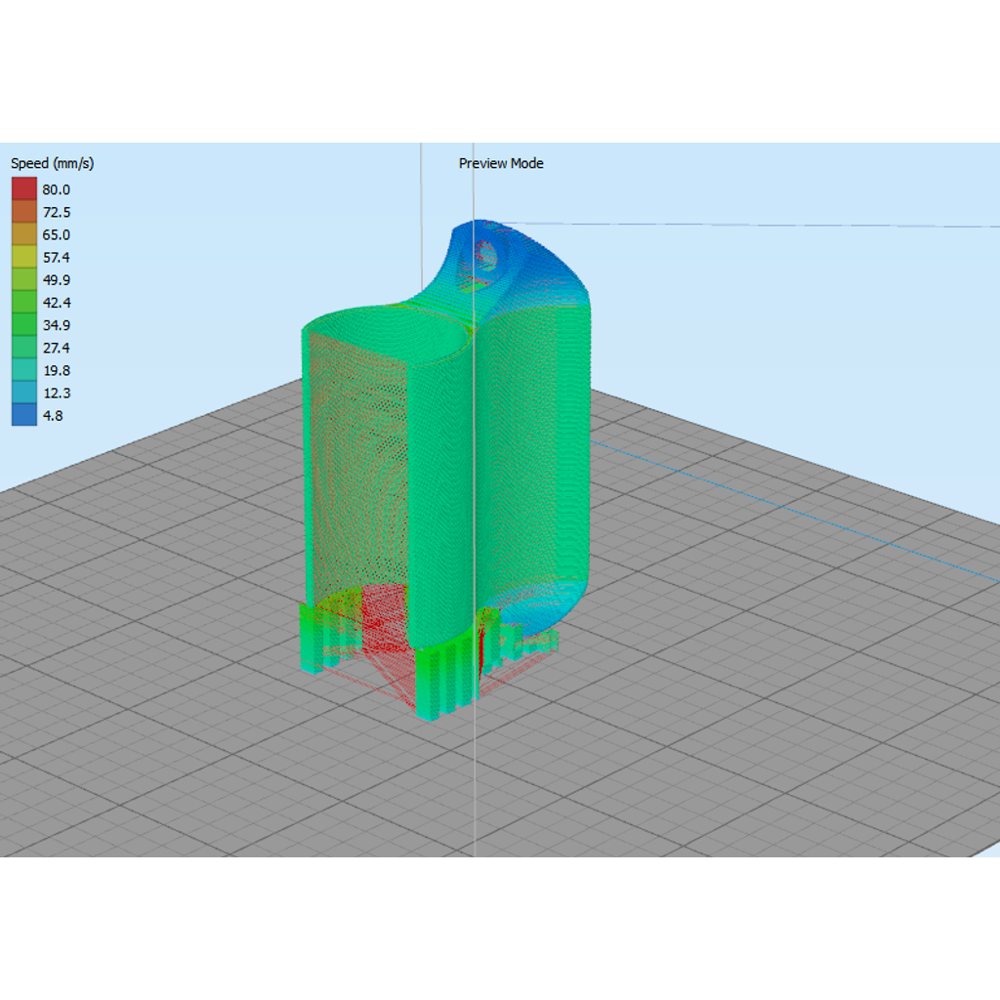Click the 'Speed (mm/s)' legend title

[52, 163]
